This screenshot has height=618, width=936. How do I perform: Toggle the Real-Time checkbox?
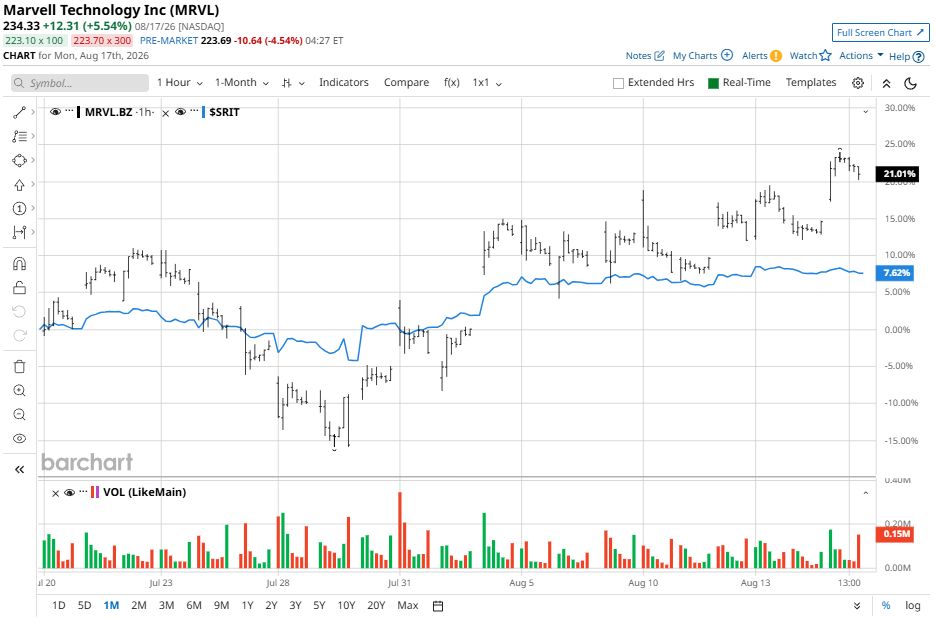click(713, 83)
